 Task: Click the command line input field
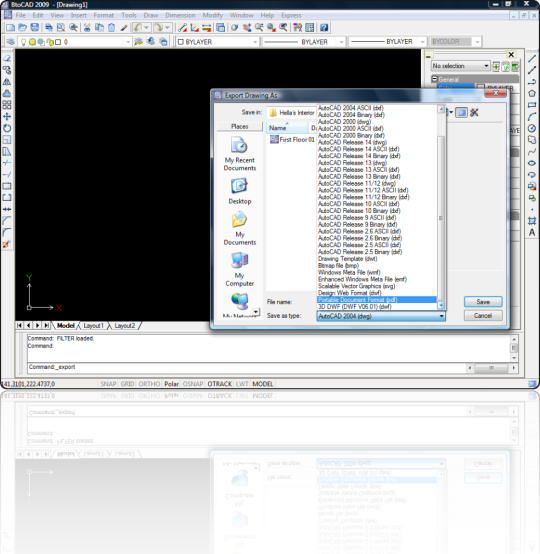247,367
